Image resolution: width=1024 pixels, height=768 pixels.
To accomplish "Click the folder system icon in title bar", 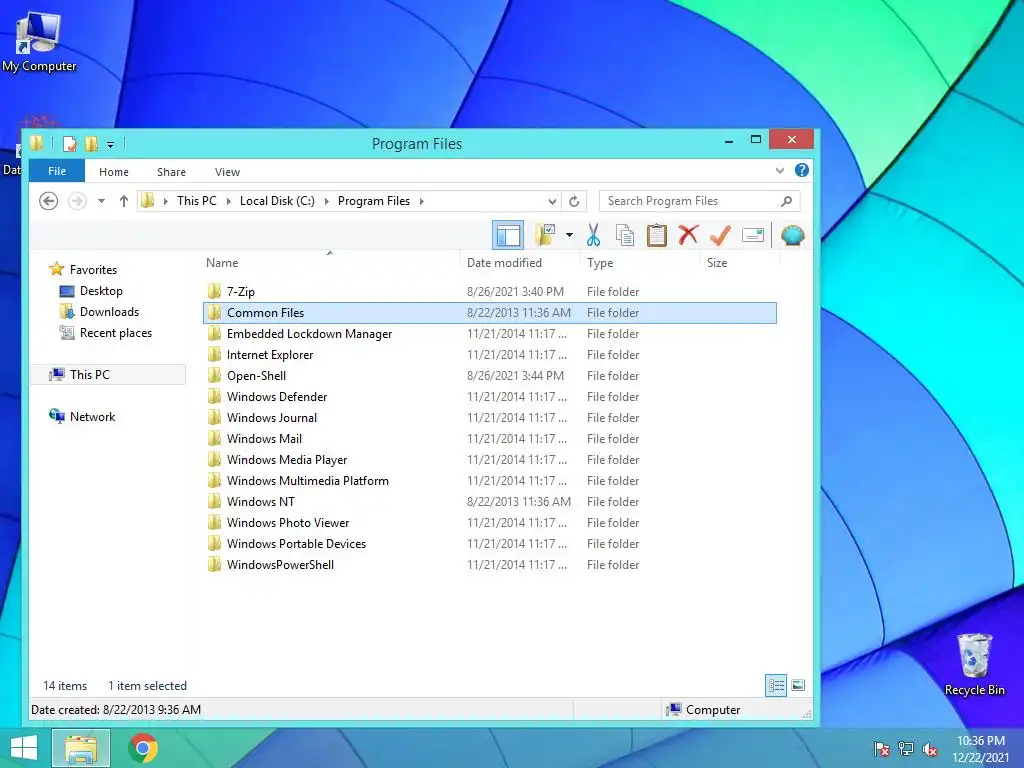I will (37, 143).
